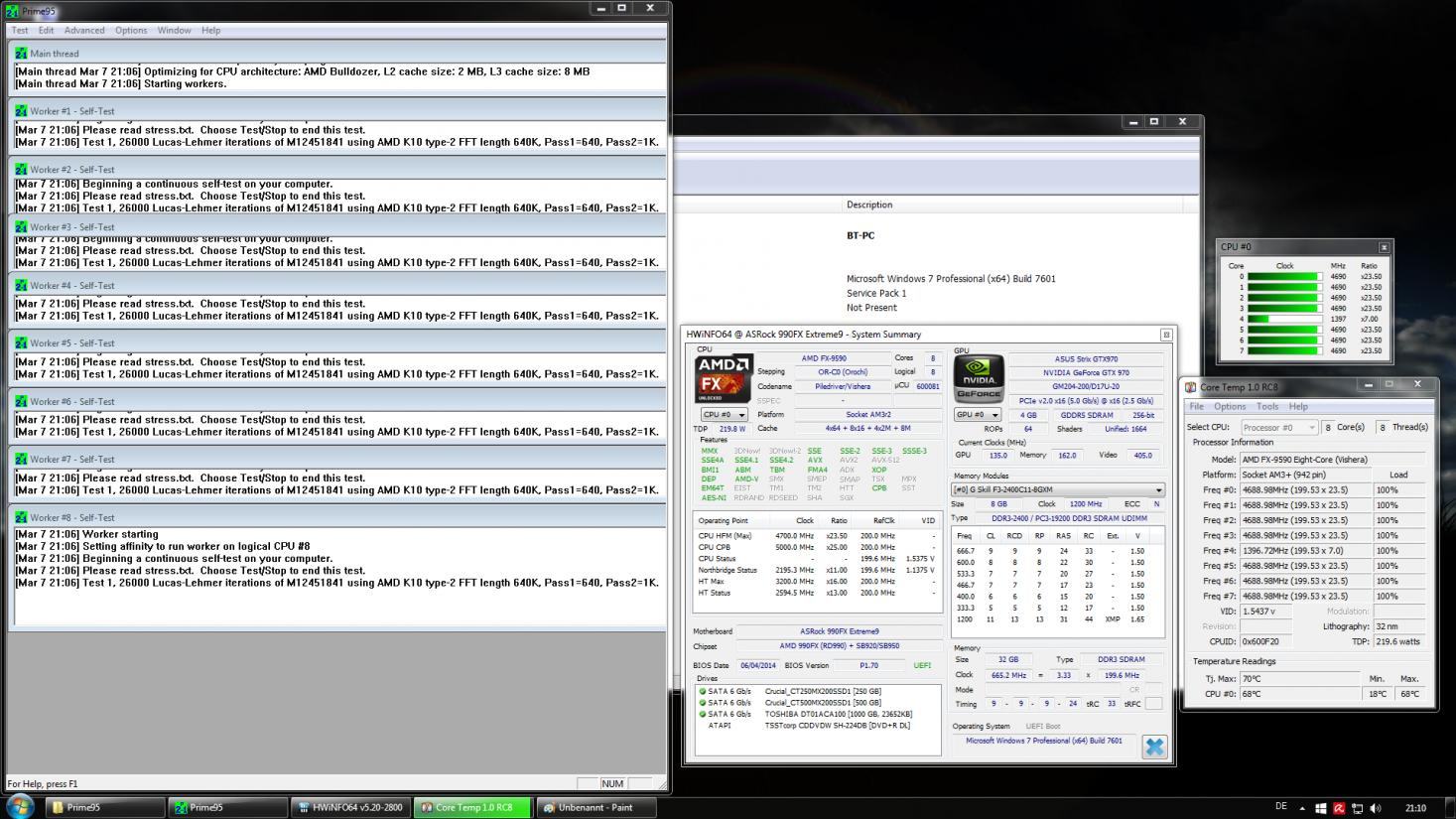Open Prime95 Options menu
This screenshot has width=1456, height=819.
coord(131,31)
